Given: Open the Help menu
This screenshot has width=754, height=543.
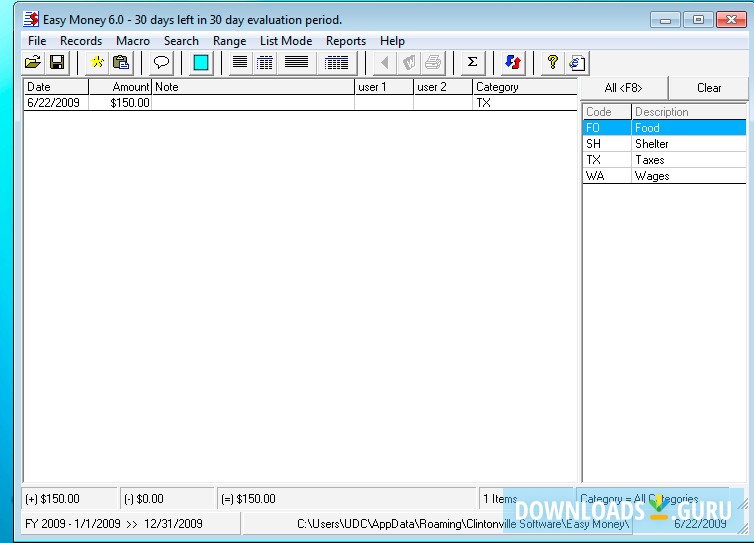Looking at the screenshot, I should [x=392, y=41].
